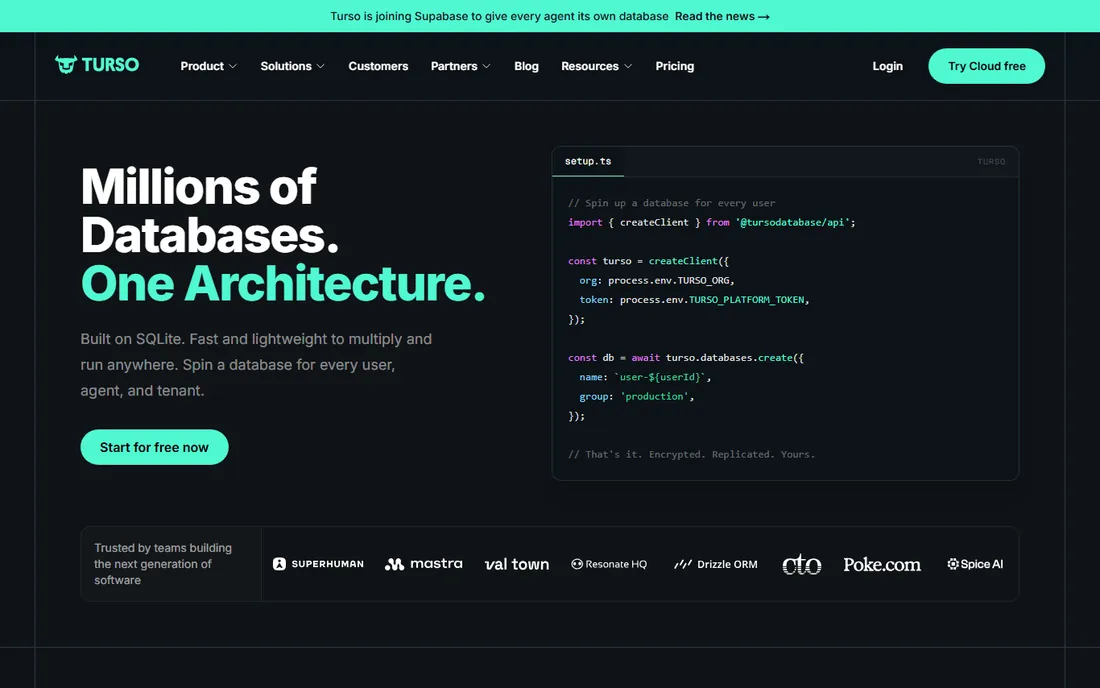The image size is (1100, 688).
Task: Click the 'name: user-${userId}' line
Action: (x=645, y=377)
